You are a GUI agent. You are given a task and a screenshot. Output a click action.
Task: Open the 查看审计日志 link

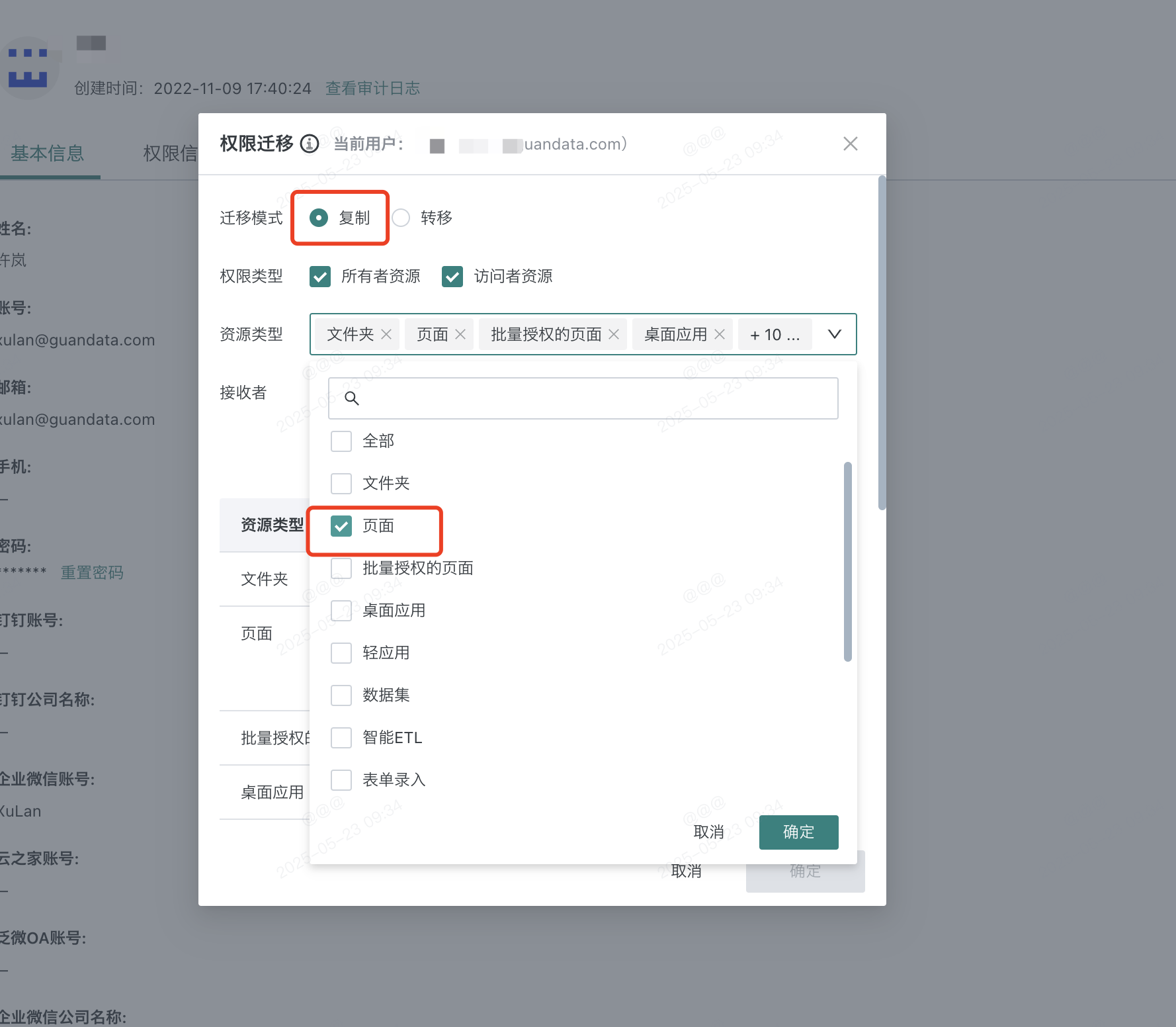(373, 88)
